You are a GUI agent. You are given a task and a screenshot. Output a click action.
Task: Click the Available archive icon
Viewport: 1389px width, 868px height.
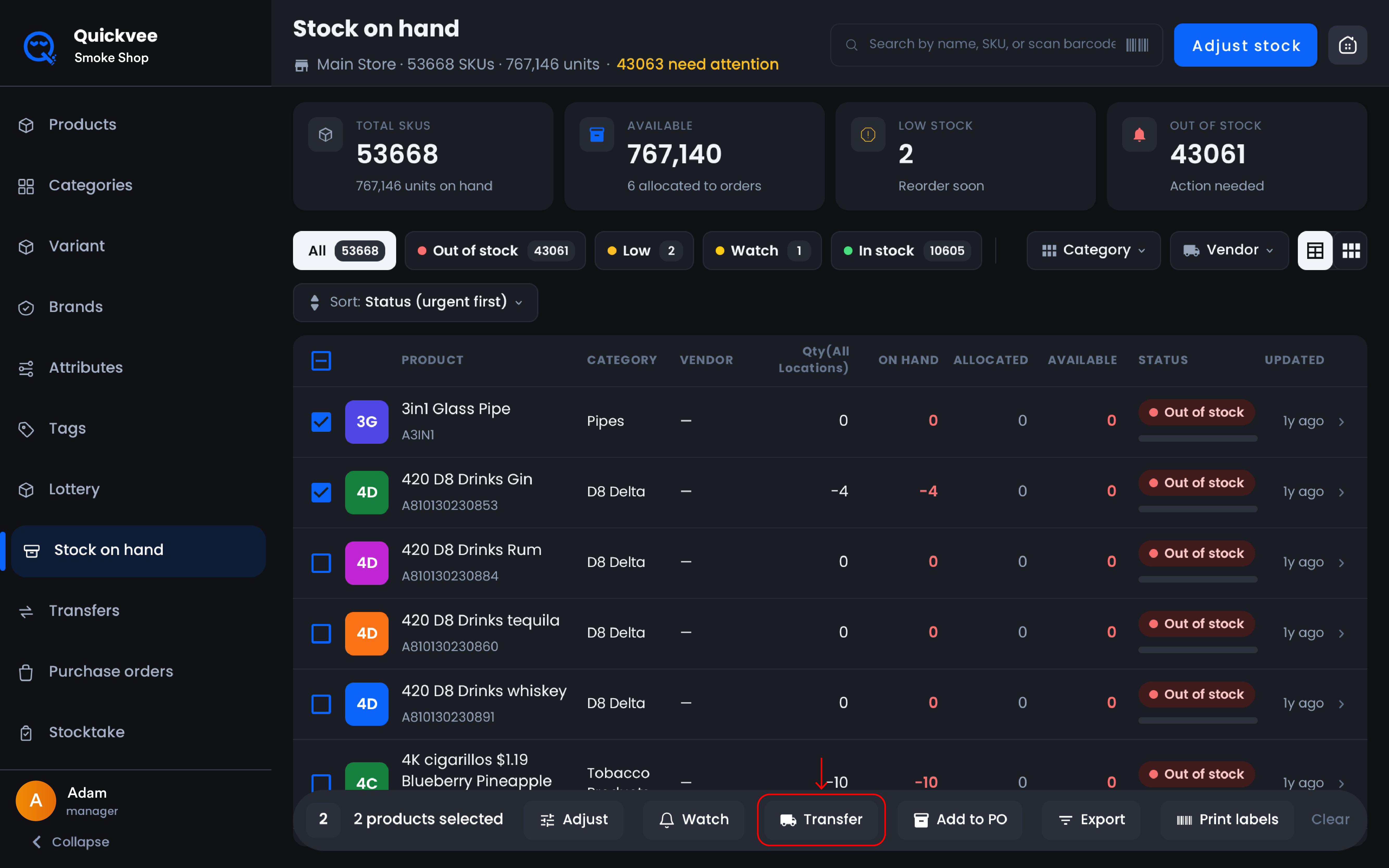pos(596,135)
